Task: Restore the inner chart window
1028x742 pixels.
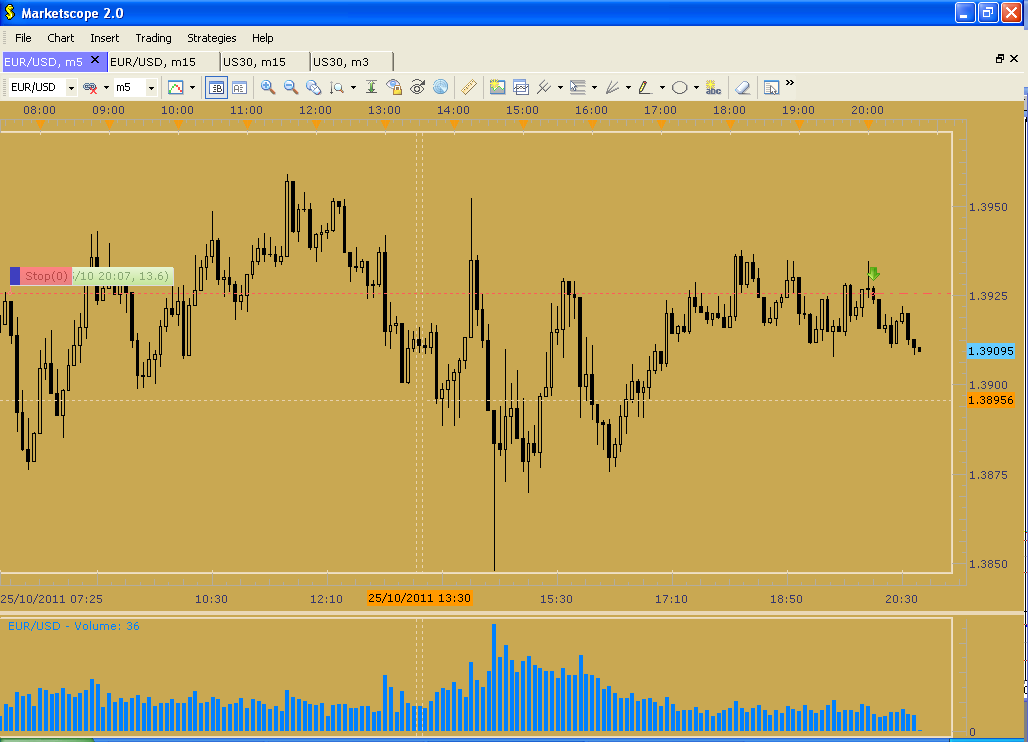Action: point(999,59)
